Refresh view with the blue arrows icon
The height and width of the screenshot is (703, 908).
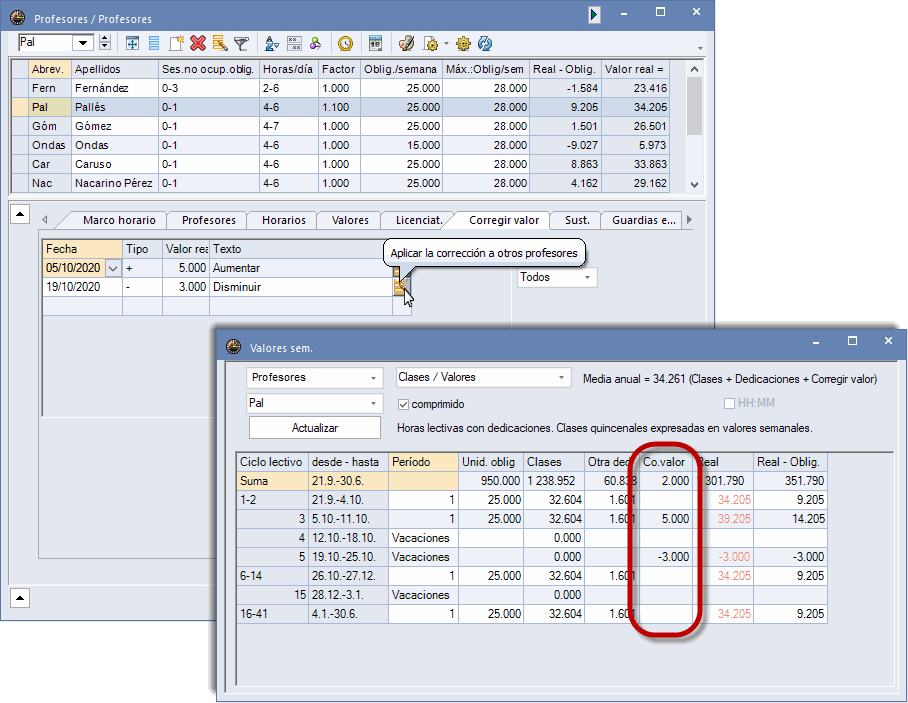(x=485, y=43)
